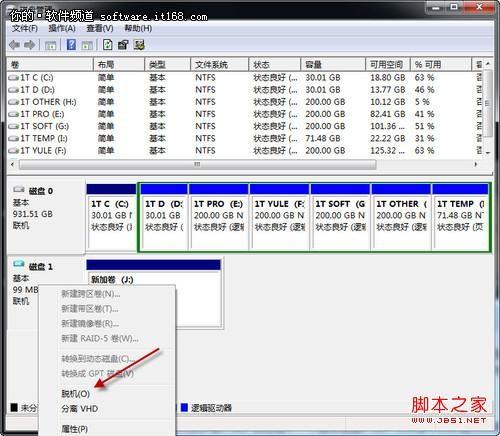Open the 查看(V) menu
Viewport: 500px width, 436px height.
pyautogui.click(x=100, y=29)
